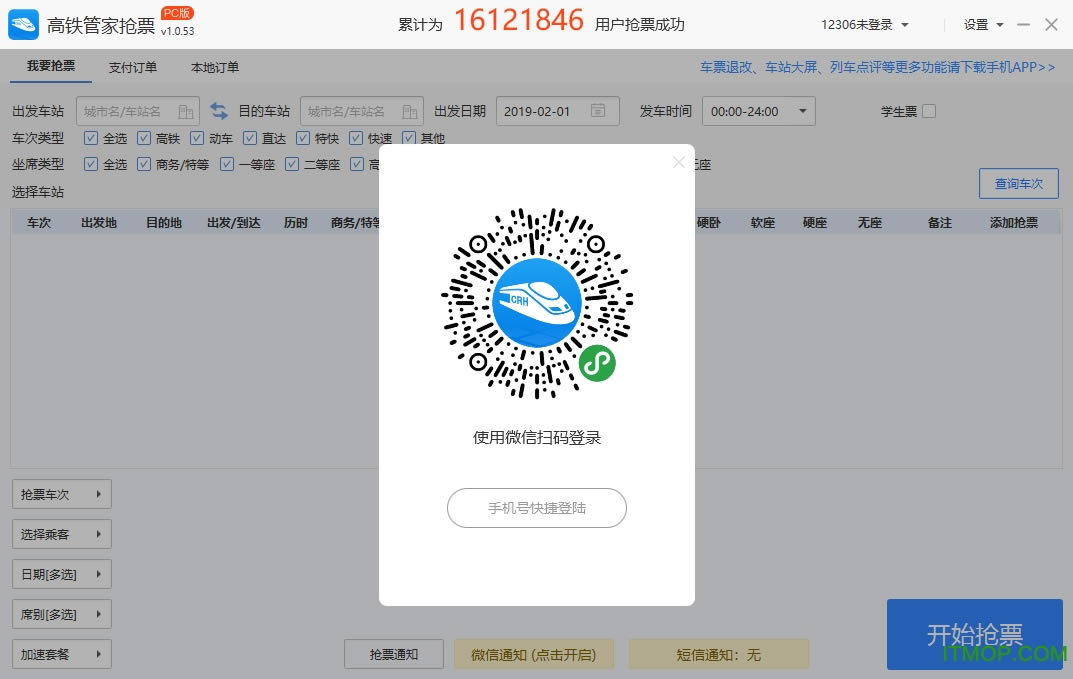Screen dimensions: 1073x679
Task: Click the 目的地 column header
Action: pyautogui.click(x=164, y=222)
